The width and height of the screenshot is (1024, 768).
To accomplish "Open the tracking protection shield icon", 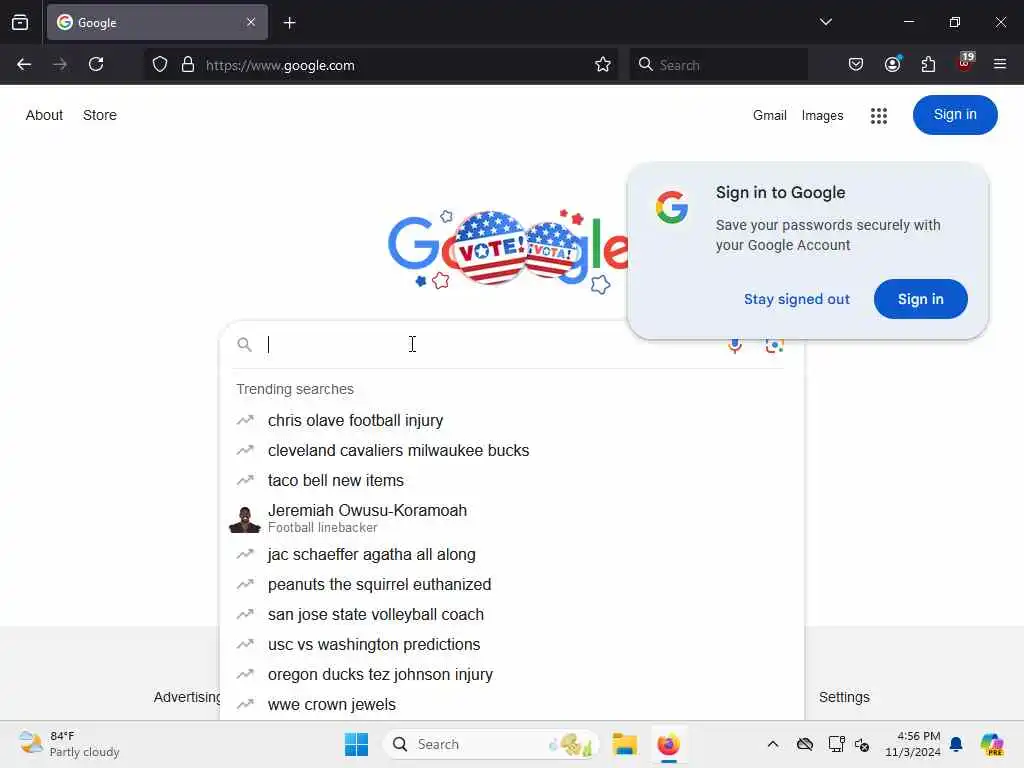I will point(160,65).
